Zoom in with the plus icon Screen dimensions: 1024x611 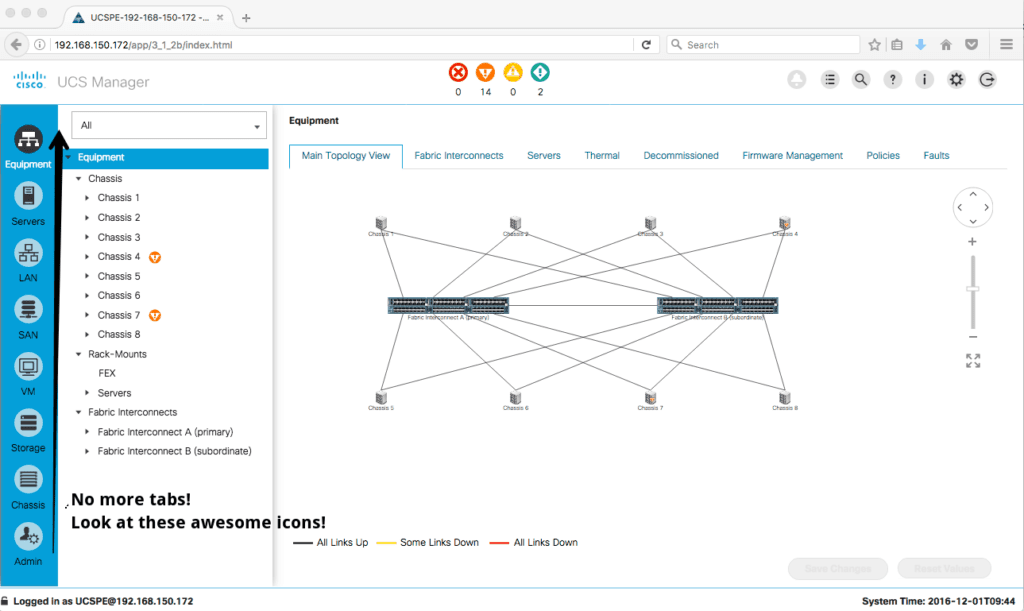(972, 242)
